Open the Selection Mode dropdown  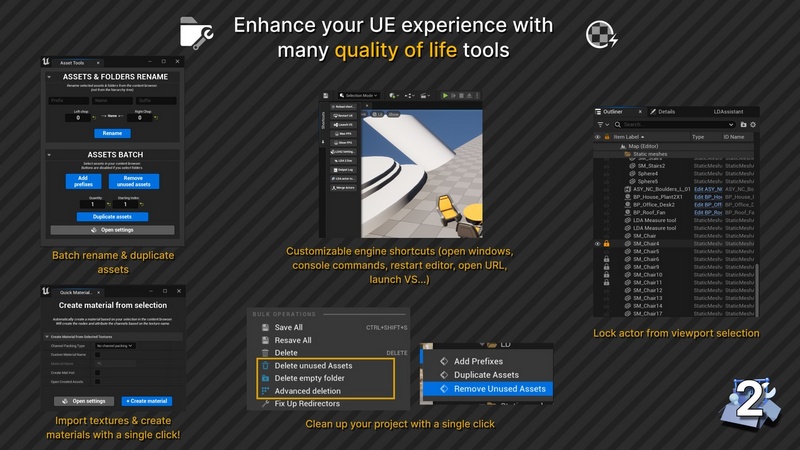point(358,95)
